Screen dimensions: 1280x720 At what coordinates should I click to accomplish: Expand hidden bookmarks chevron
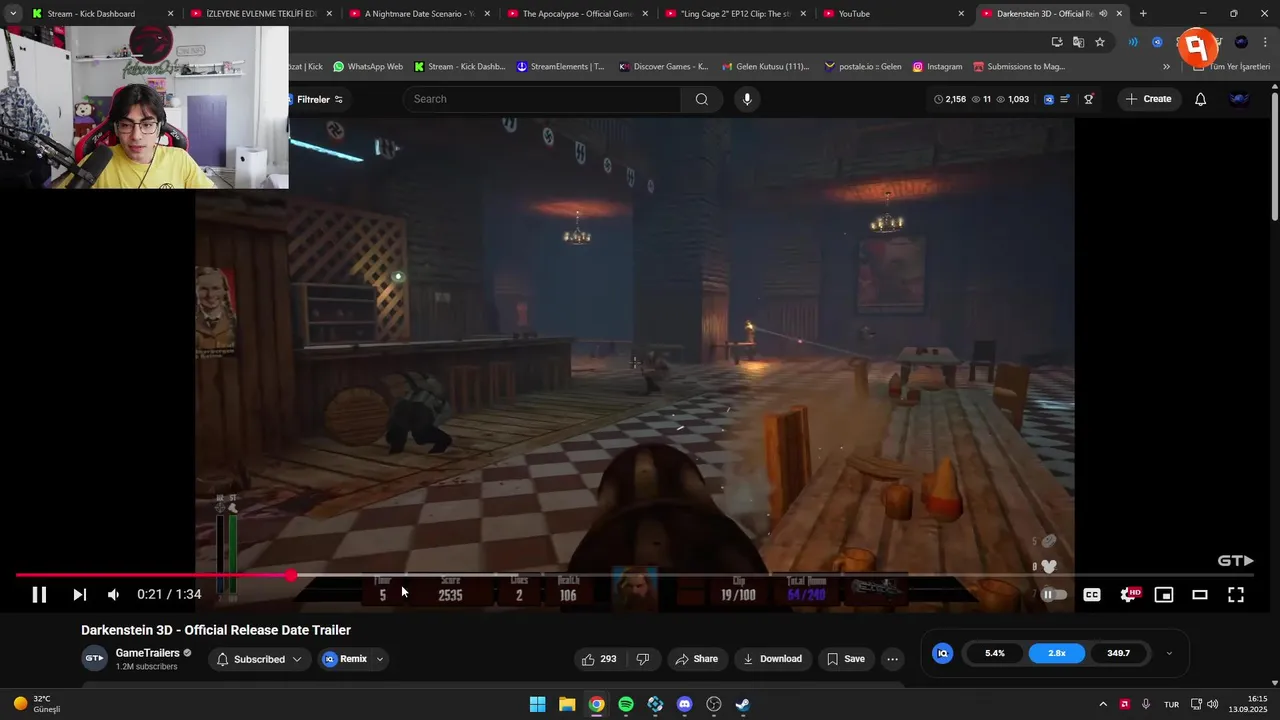coord(1166,67)
